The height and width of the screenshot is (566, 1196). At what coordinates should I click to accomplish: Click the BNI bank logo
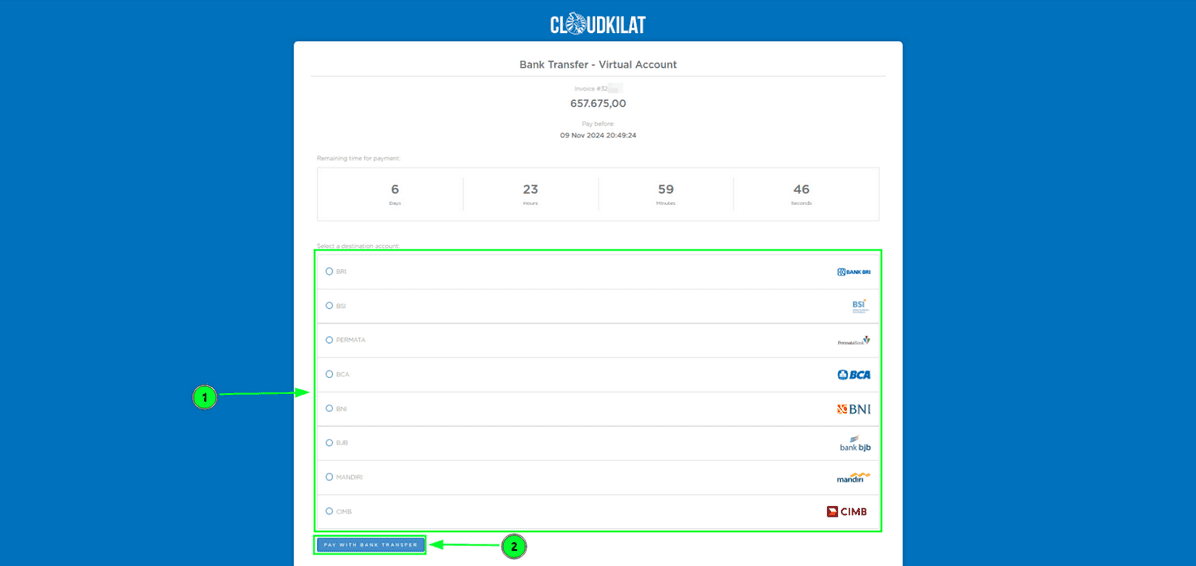click(853, 409)
